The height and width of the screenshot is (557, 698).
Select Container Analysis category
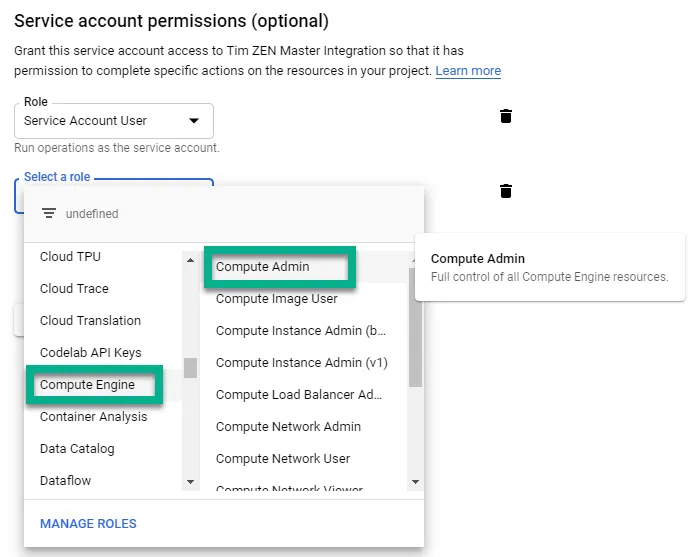(x=103, y=417)
